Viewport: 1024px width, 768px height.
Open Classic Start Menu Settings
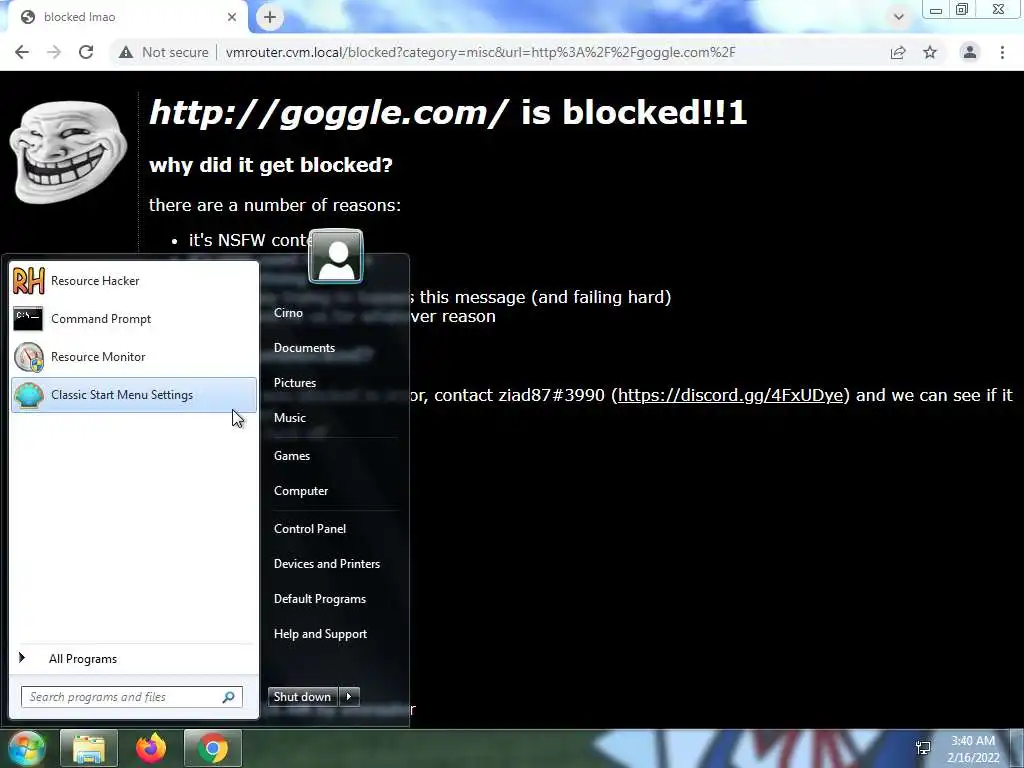coord(134,394)
